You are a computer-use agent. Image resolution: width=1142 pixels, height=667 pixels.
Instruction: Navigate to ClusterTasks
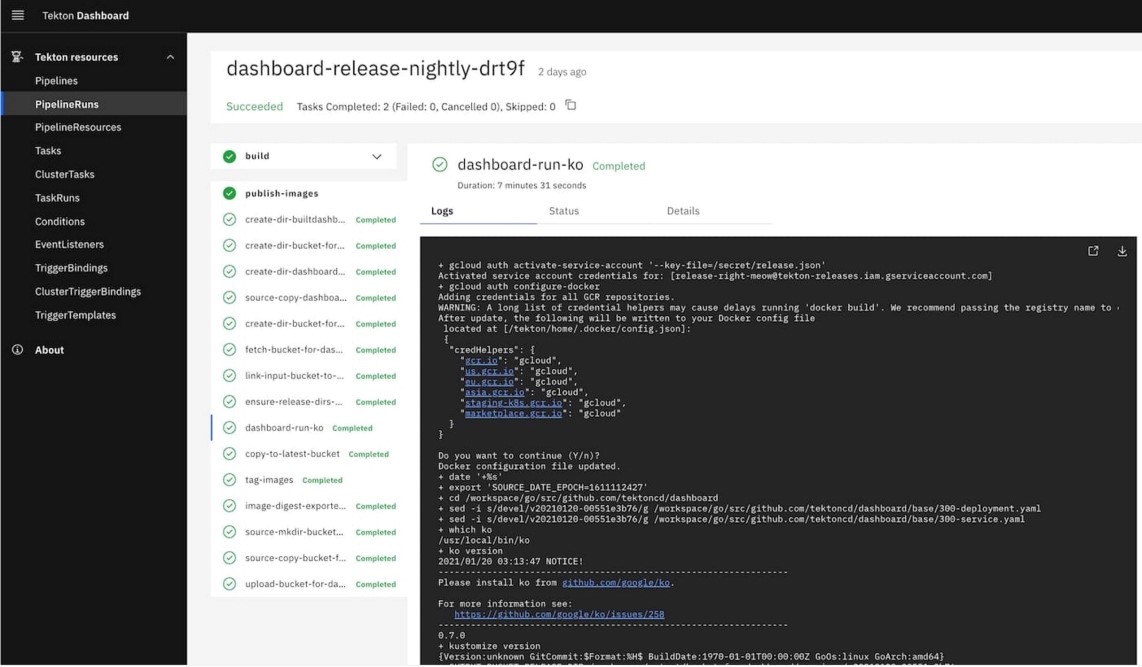coord(65,174)
